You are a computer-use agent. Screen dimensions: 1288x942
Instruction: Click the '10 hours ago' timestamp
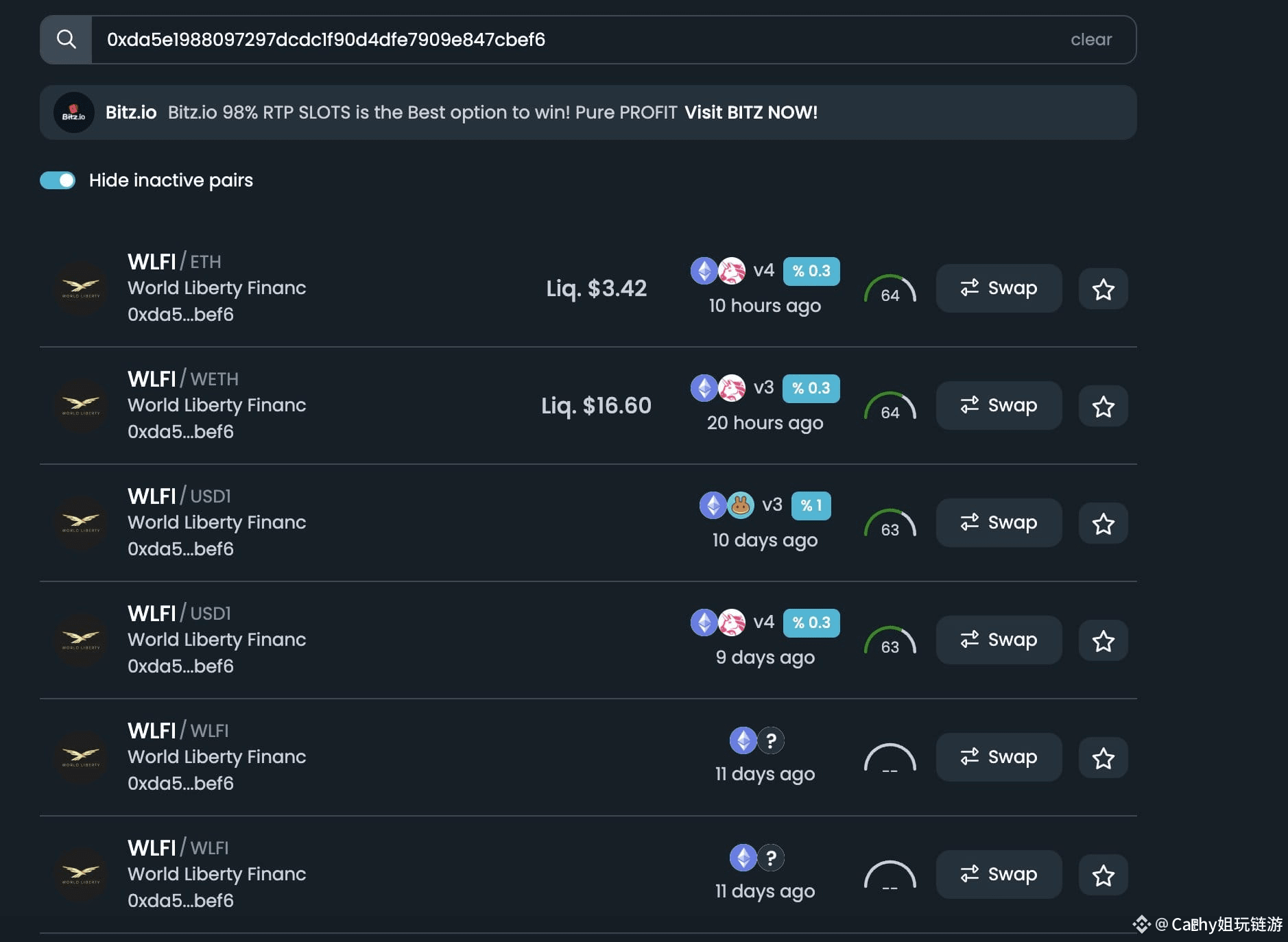(765, 306)
